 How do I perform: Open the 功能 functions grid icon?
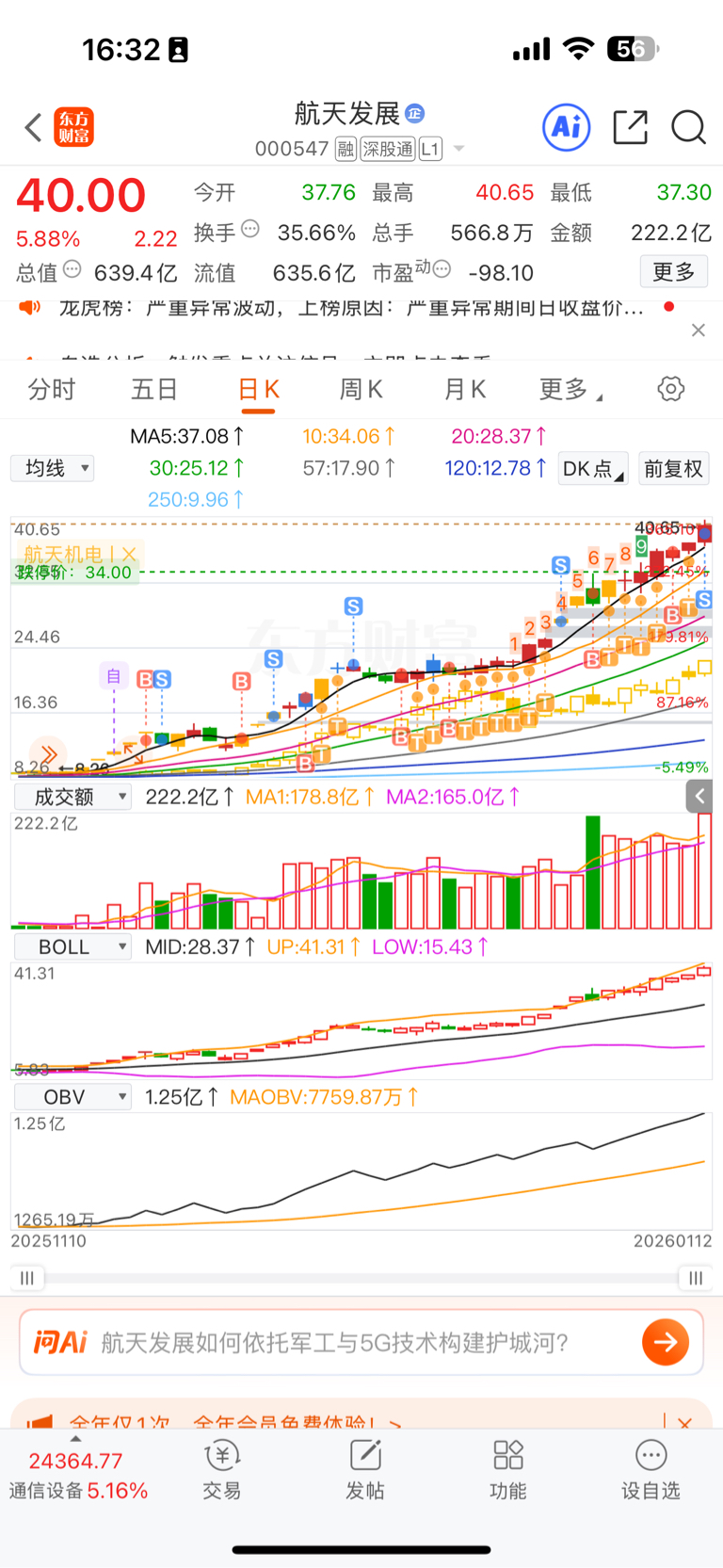click(508, 1470)
